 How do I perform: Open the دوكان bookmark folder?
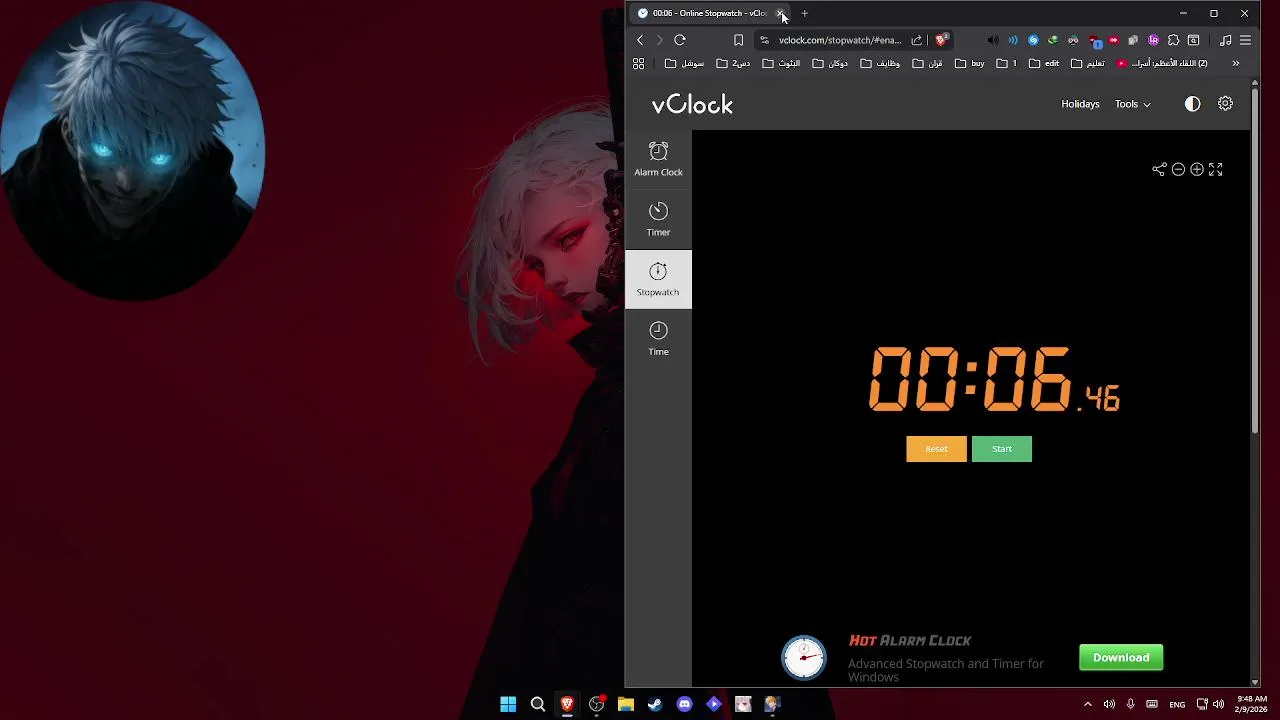pos(831,63)
